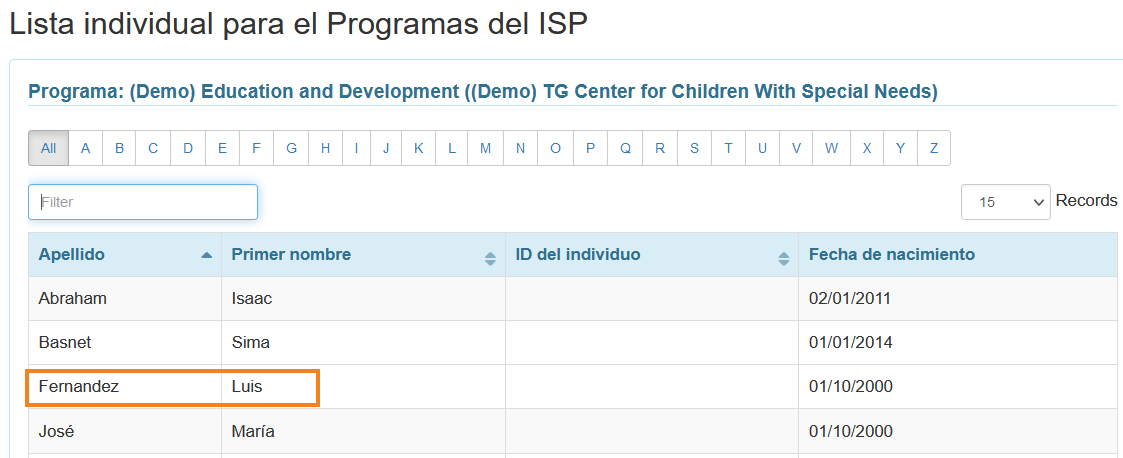Filter list by letter F

coord(256,148)
